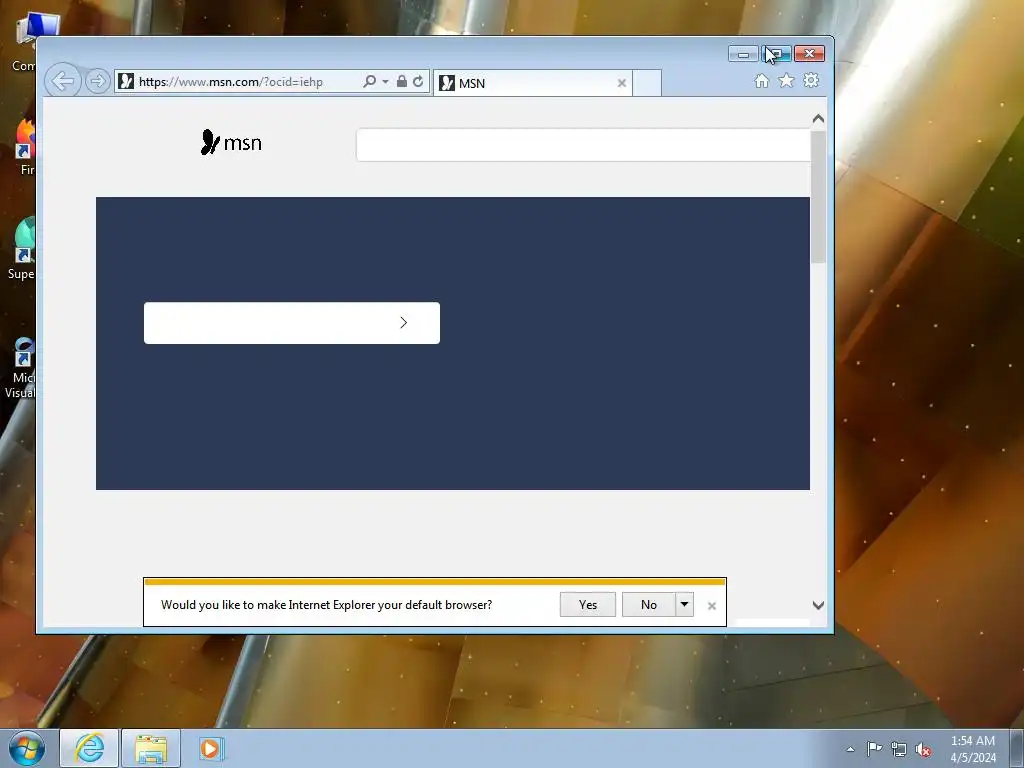The image size is (1024, 768).
Task: Open the Windows Start menu
Action: click(x=27, y=748)
